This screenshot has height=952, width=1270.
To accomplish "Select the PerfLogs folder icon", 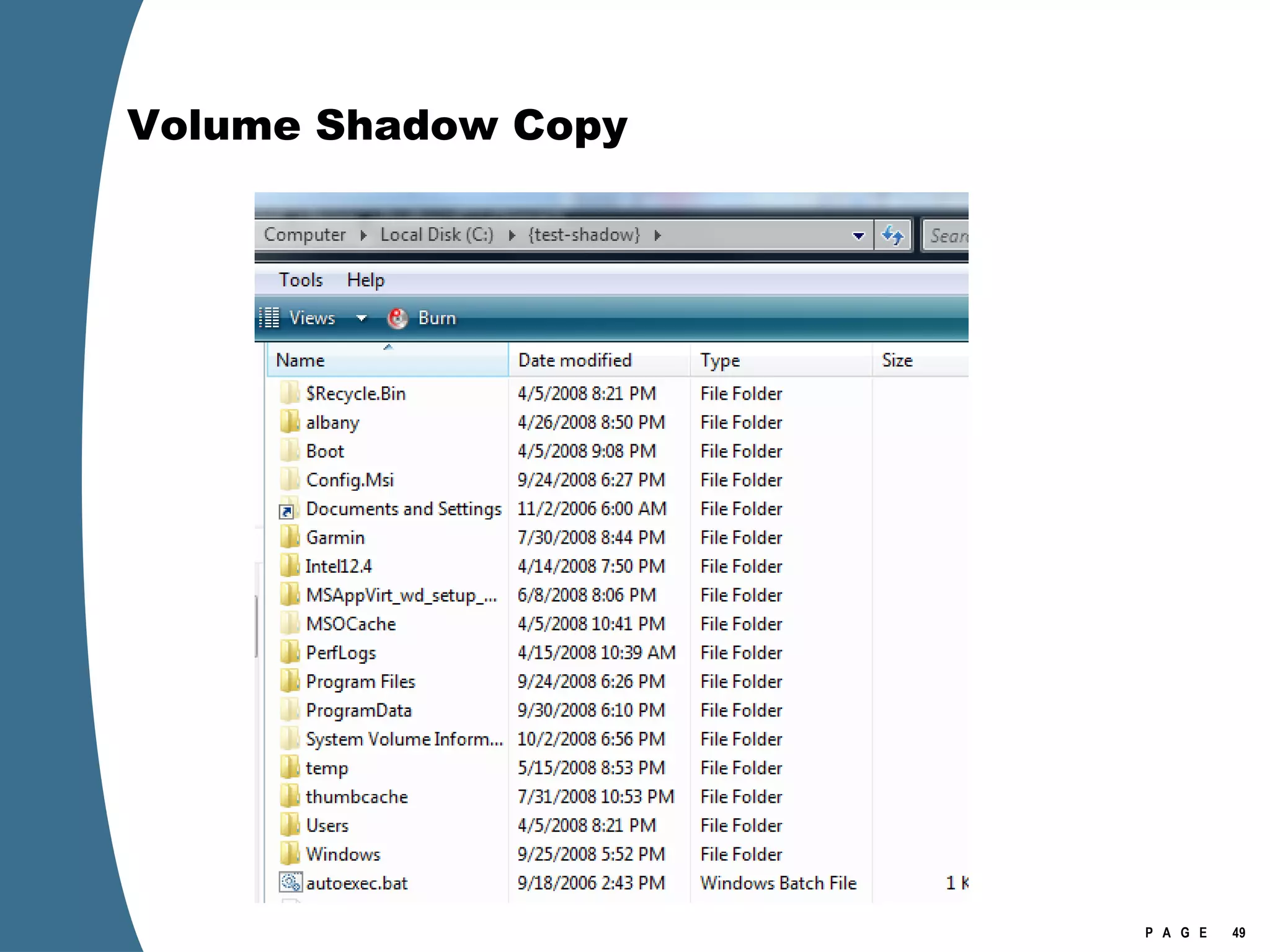I will 290,653.
